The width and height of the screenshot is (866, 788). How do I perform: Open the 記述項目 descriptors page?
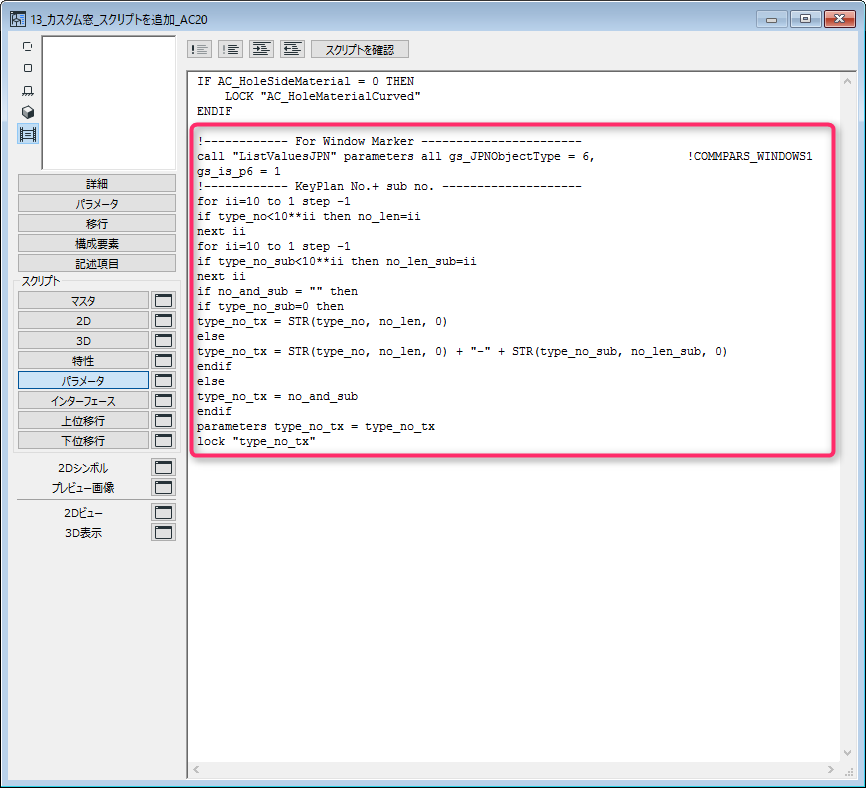(97, 263)
